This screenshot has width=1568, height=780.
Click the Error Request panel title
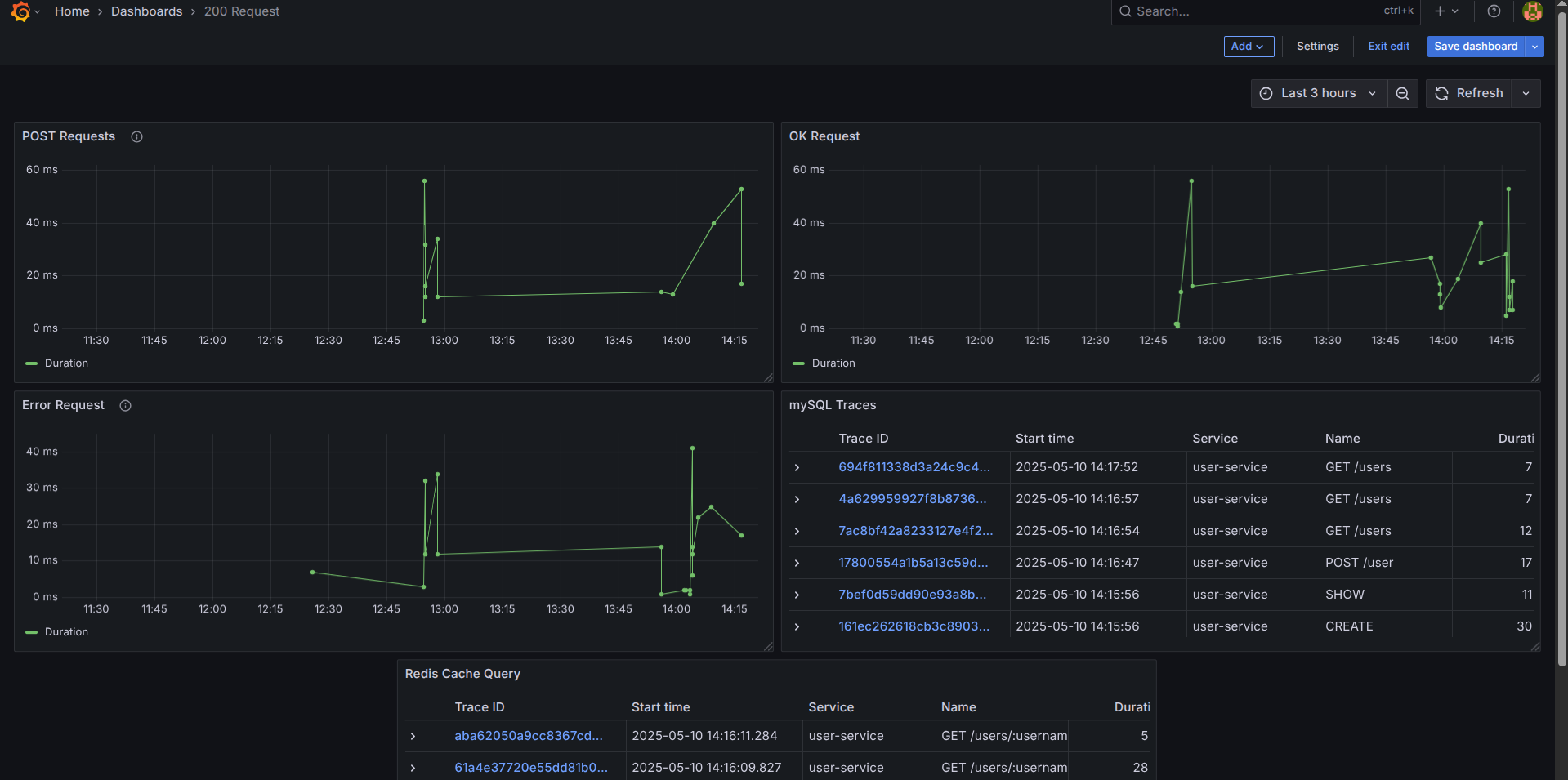[x=63, y=405]
